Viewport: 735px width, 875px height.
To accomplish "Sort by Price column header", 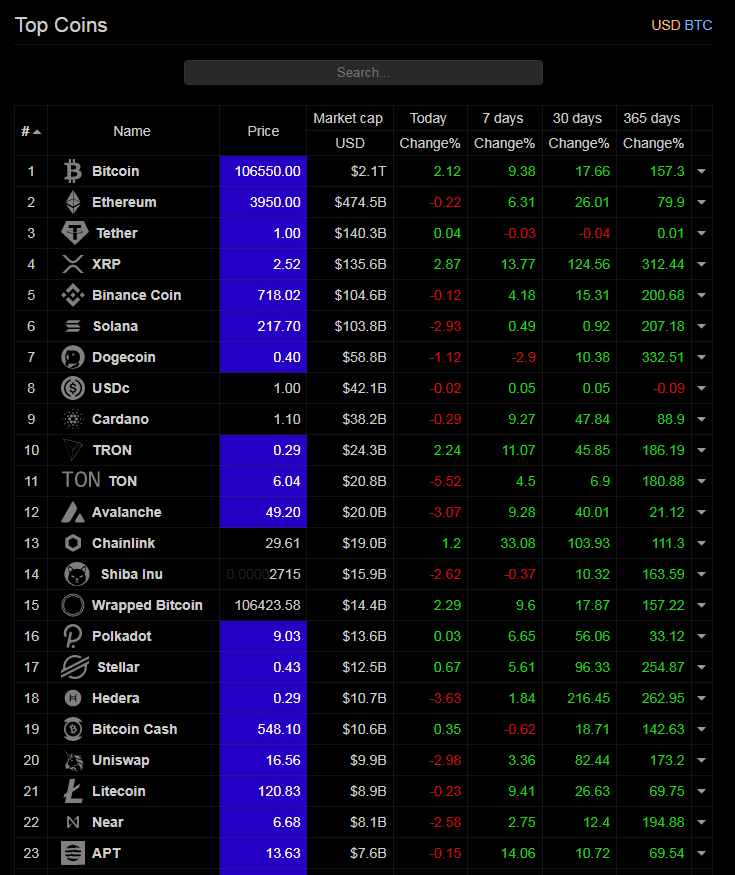I will pos(263,131).
